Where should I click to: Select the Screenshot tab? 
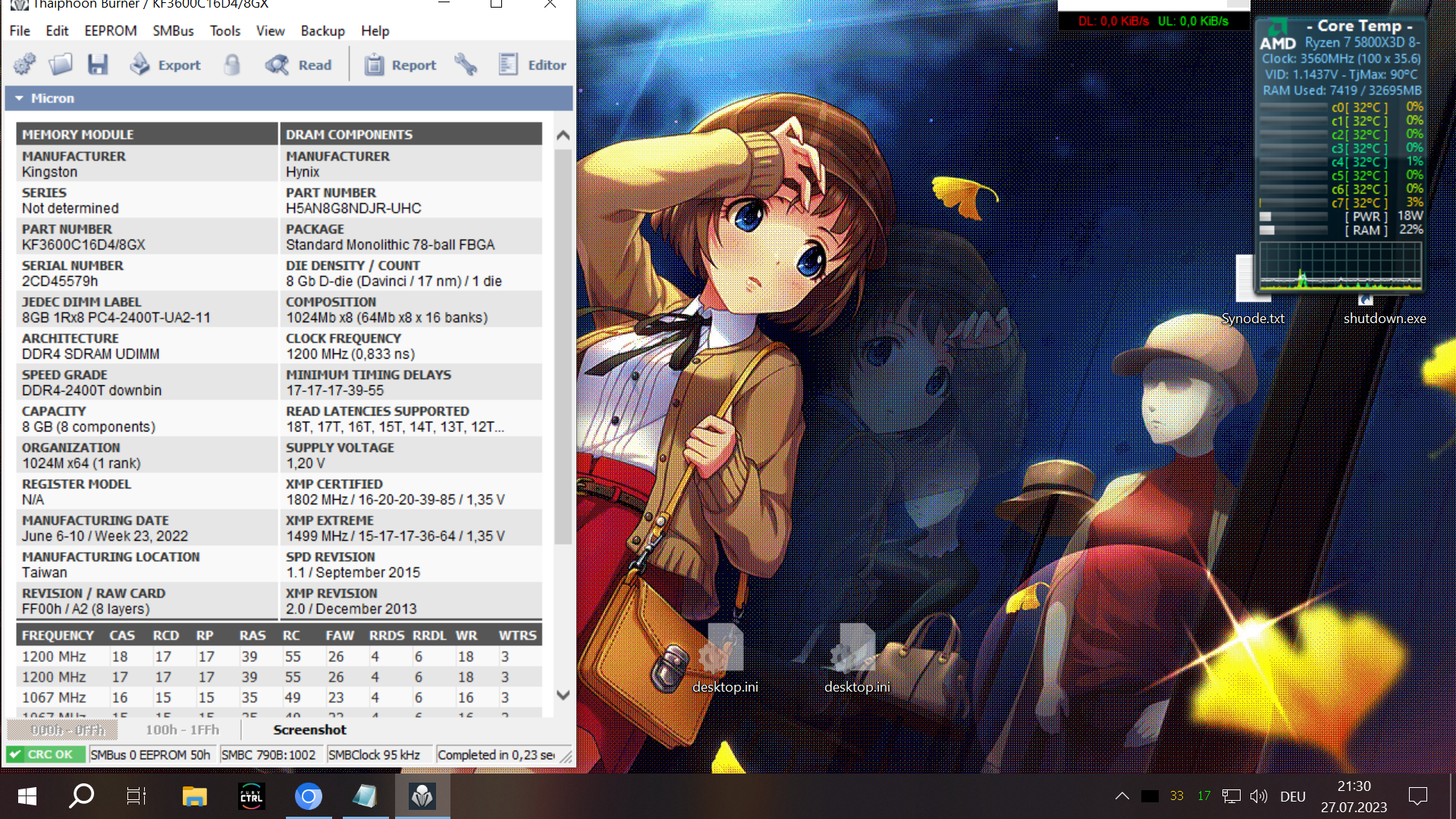click(x=309, y=730)
